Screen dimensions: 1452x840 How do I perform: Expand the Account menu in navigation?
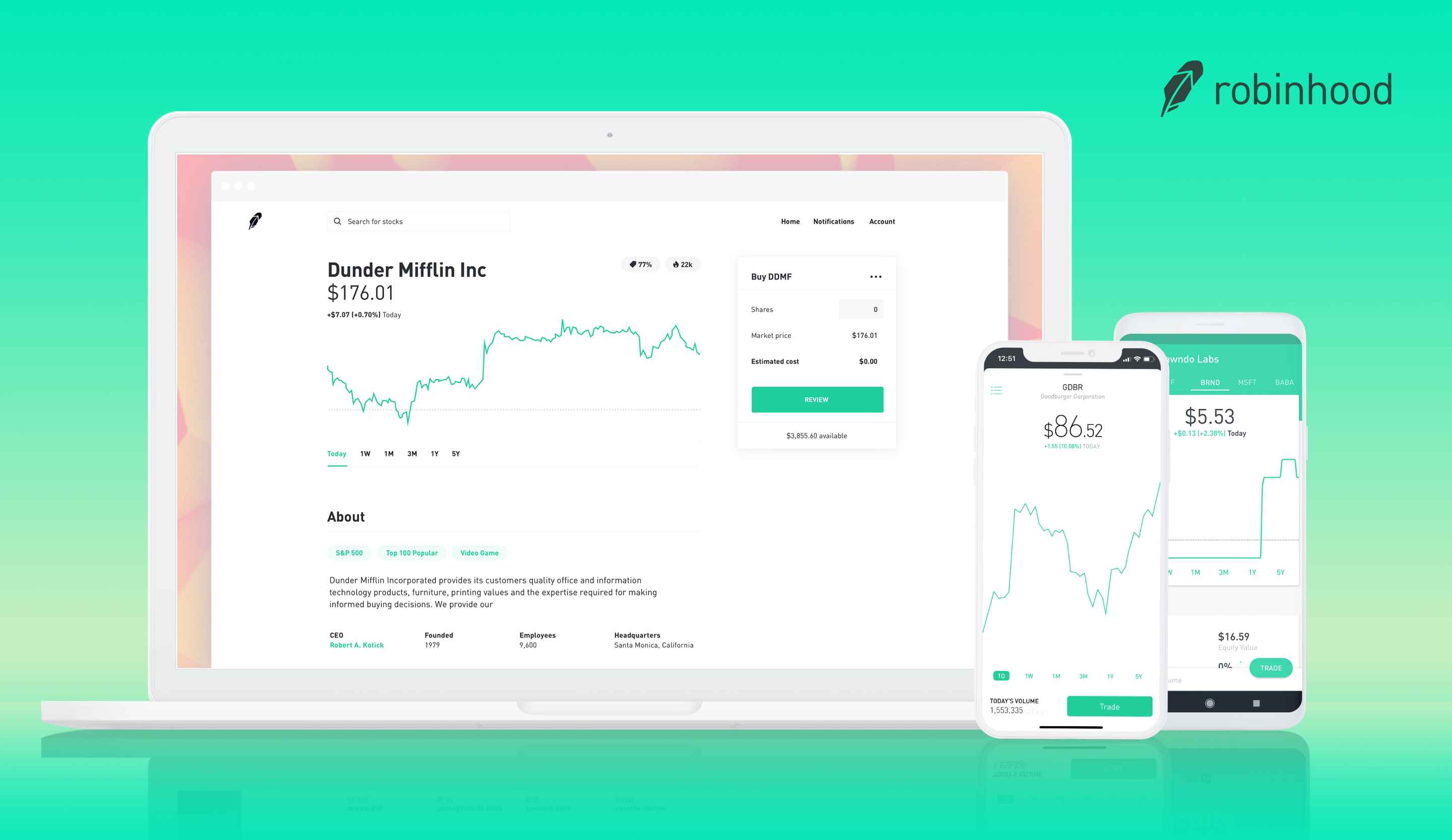coord(883,221)
